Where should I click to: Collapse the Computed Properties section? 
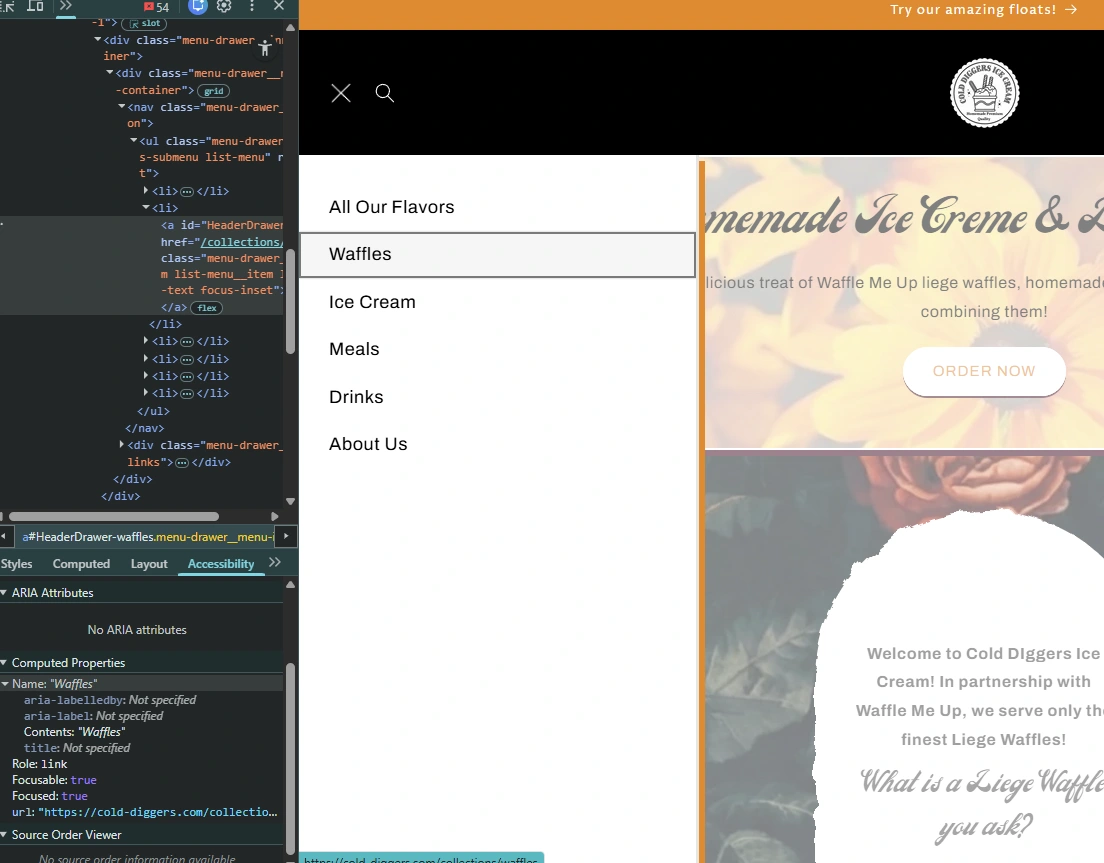click(x=4, y=663)
